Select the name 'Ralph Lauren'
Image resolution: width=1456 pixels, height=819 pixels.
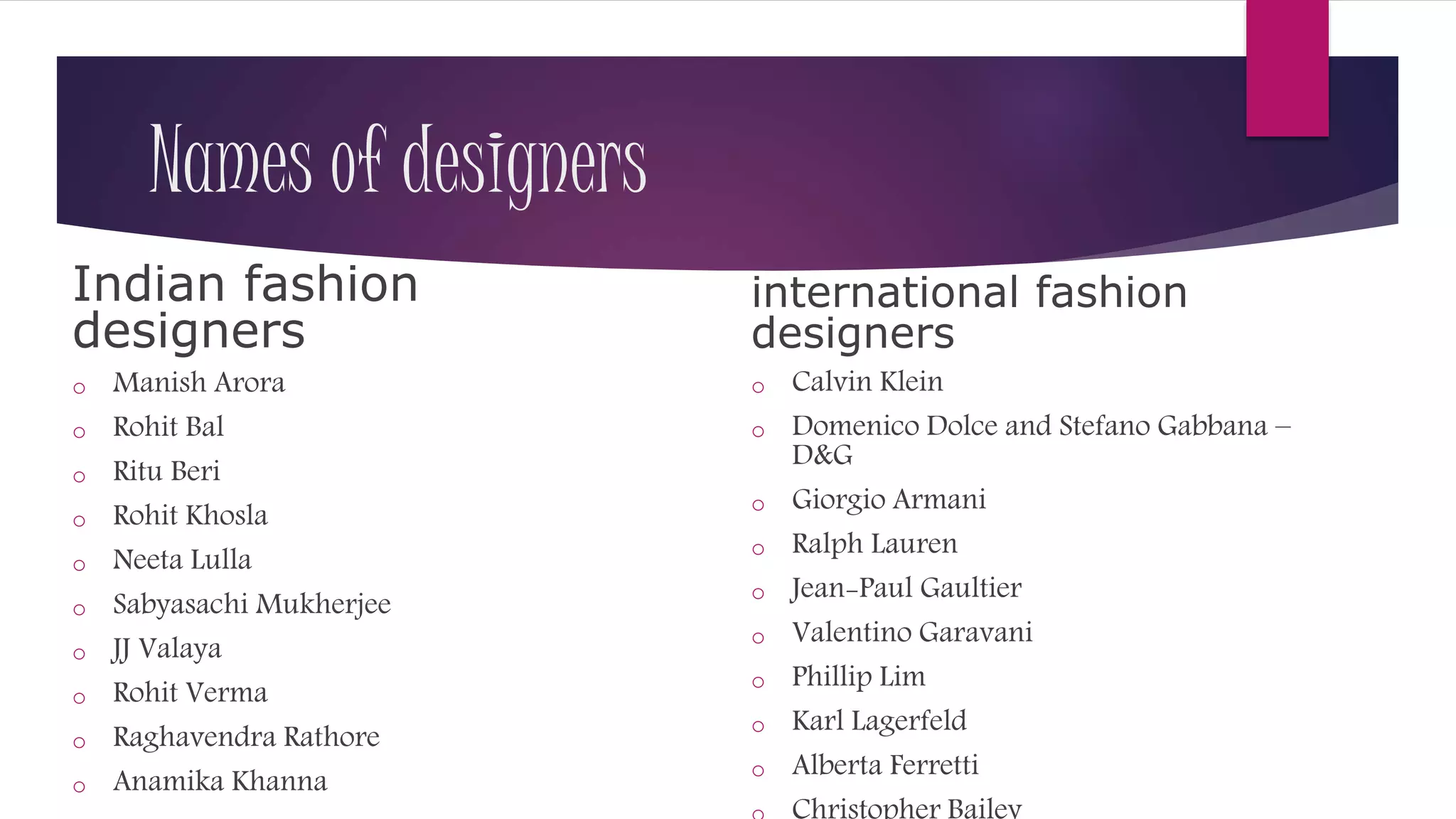click(874, 544)
